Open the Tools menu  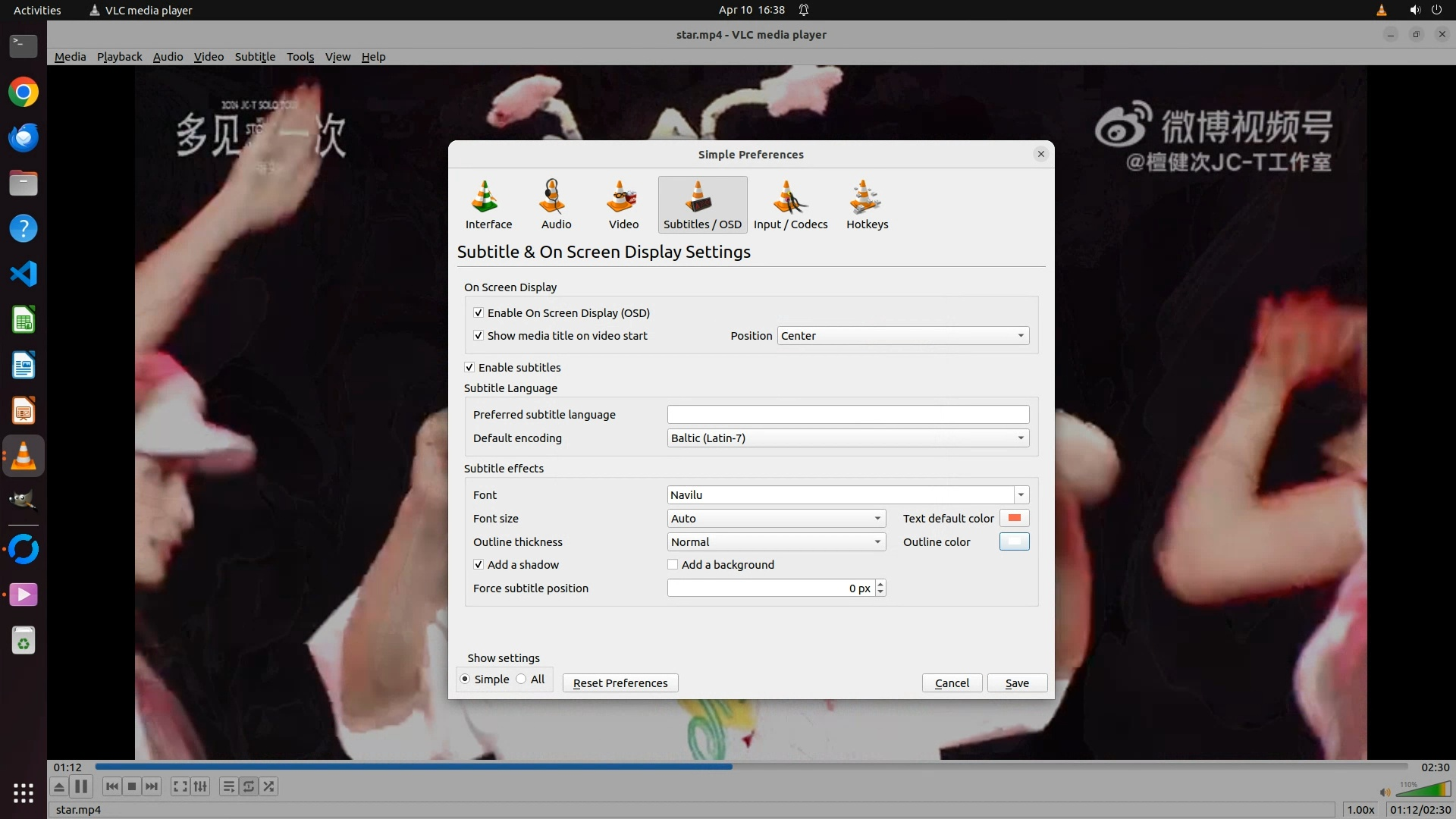pyautogui.click(x=300, y=57)
